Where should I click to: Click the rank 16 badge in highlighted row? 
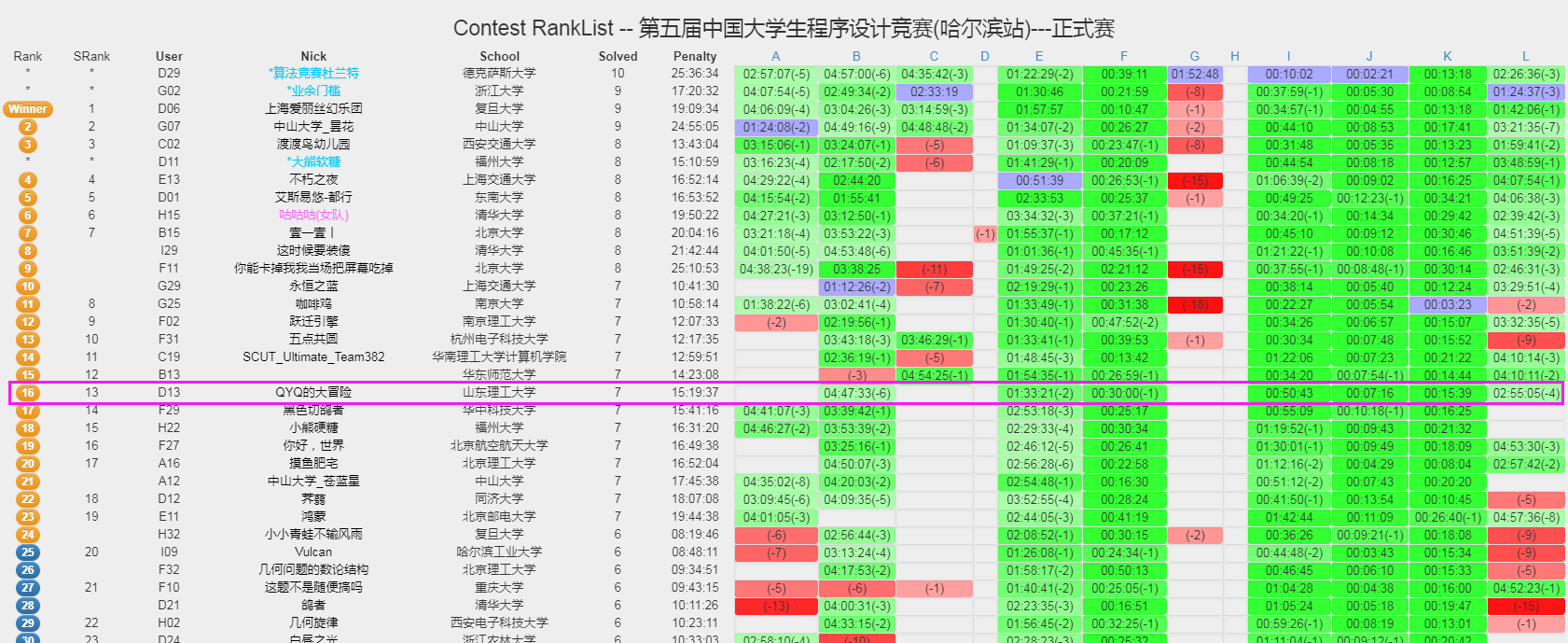coord(28,393)
